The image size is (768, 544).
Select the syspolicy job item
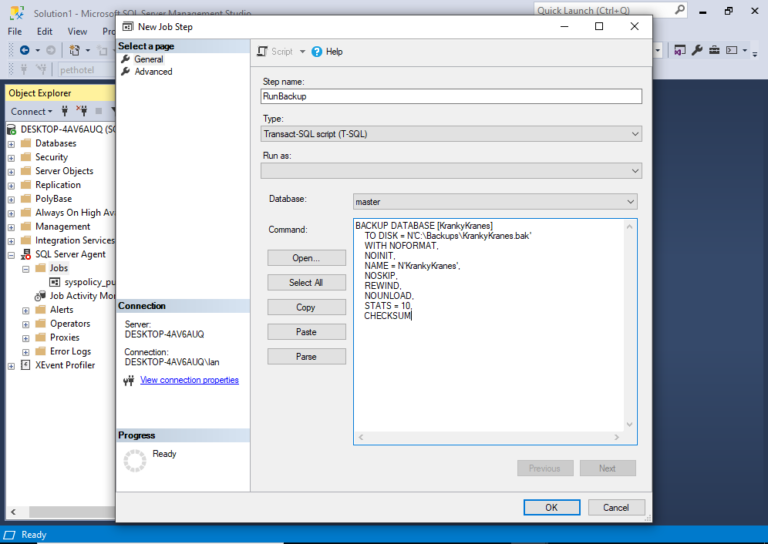89,282
